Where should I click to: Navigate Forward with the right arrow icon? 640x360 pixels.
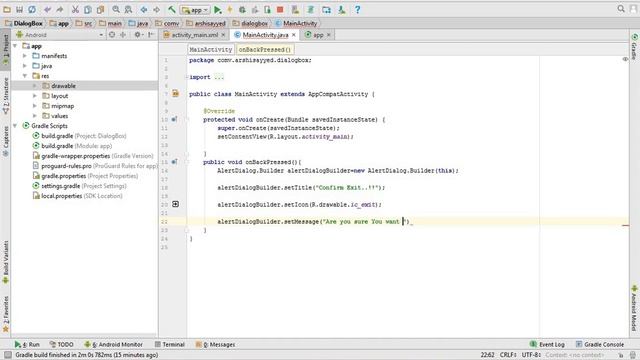pyautogui.click(x=156, y=9)
